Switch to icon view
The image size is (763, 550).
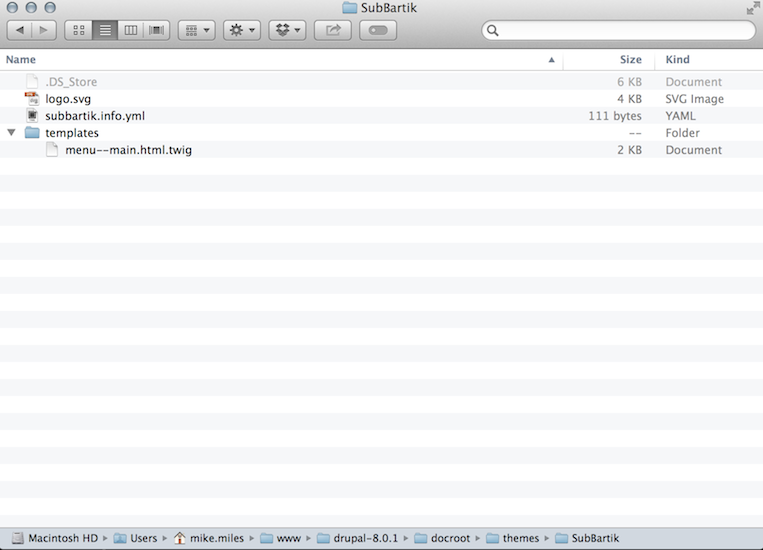[79, 31]
